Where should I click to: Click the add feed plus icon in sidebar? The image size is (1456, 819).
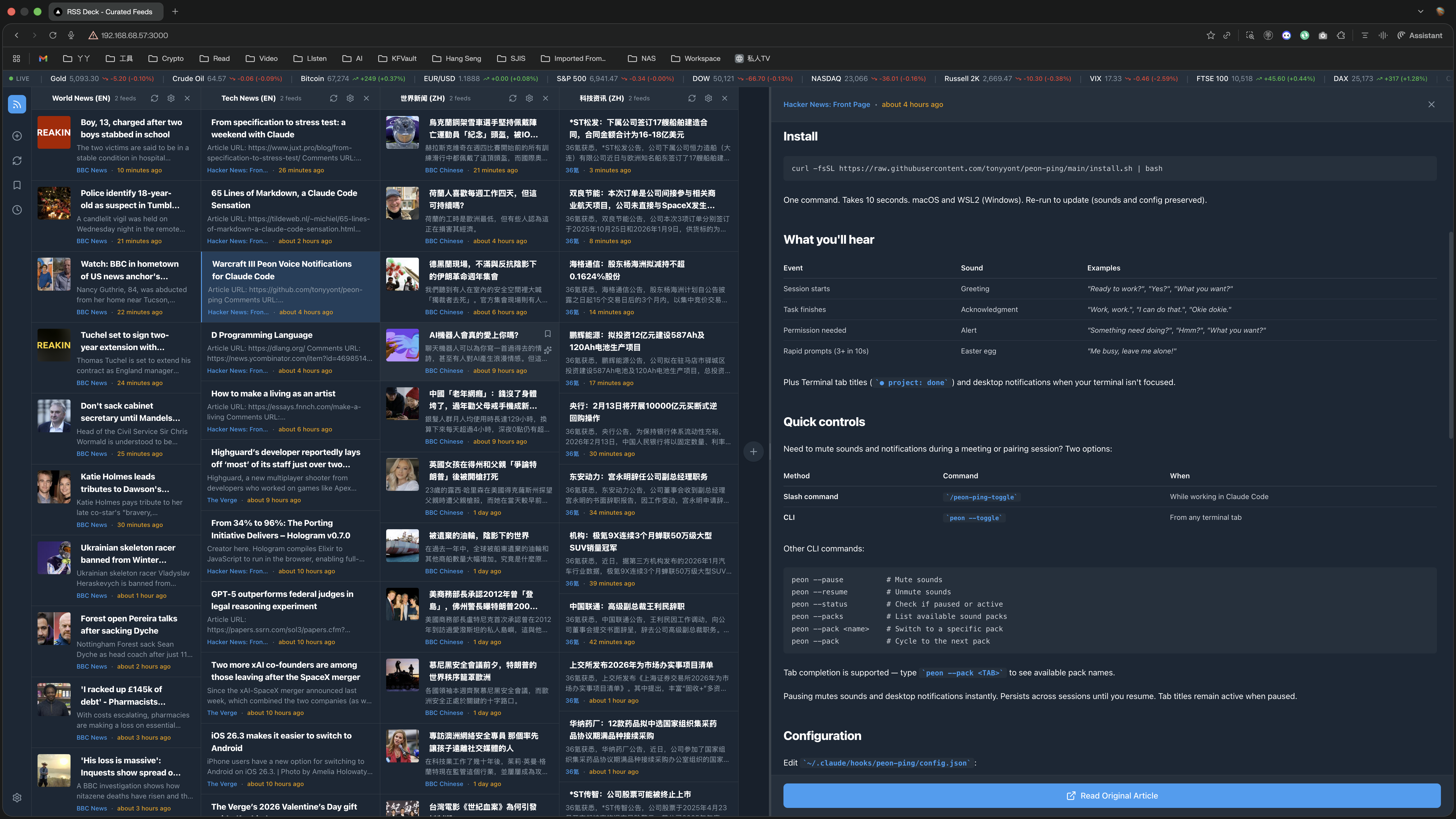coord(17,136)
